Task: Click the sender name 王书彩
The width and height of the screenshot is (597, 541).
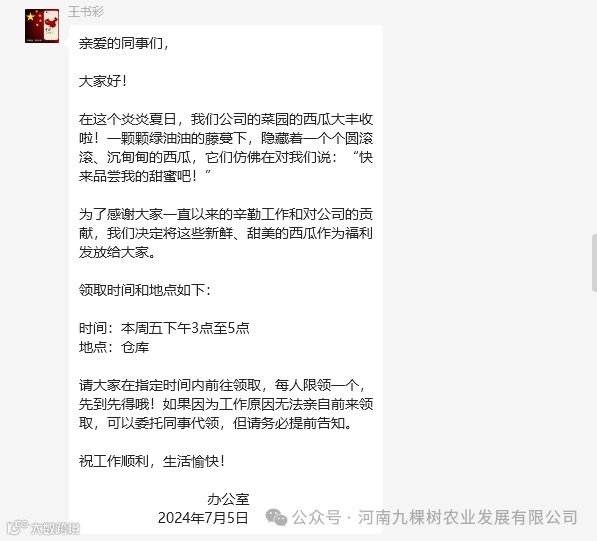Action: 86,12
